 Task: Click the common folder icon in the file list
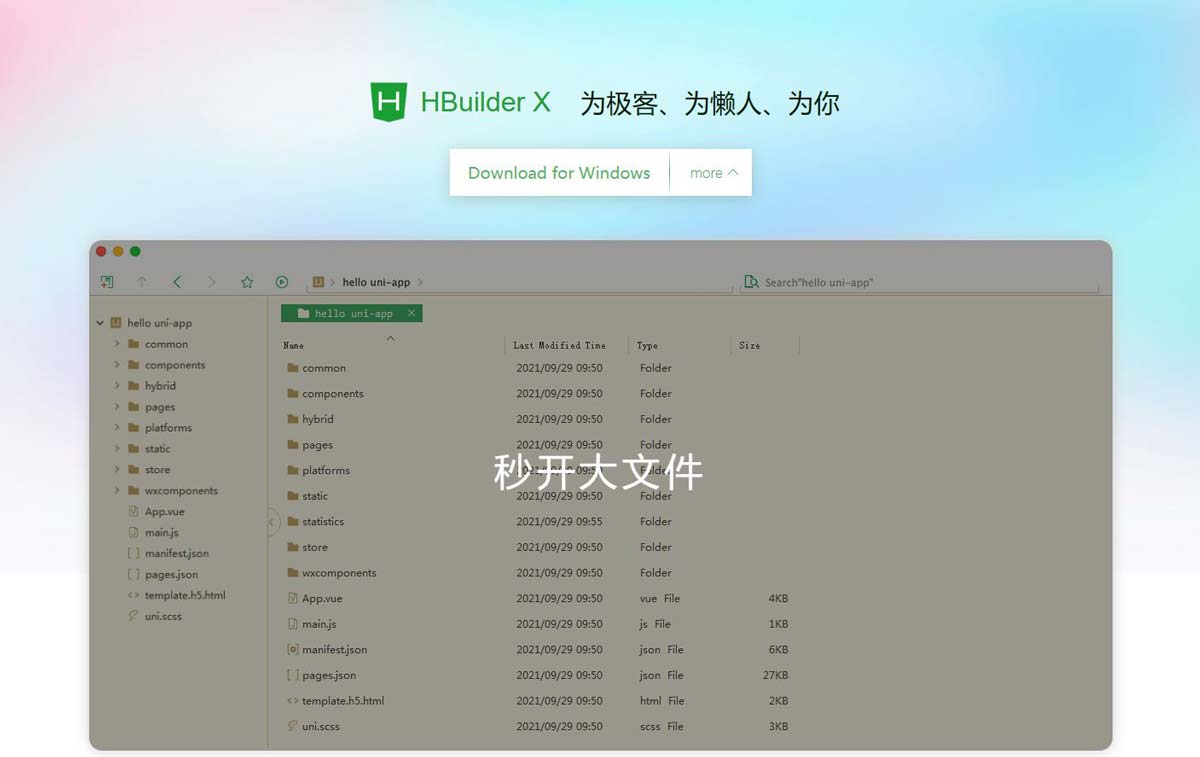tap(293, 368)
